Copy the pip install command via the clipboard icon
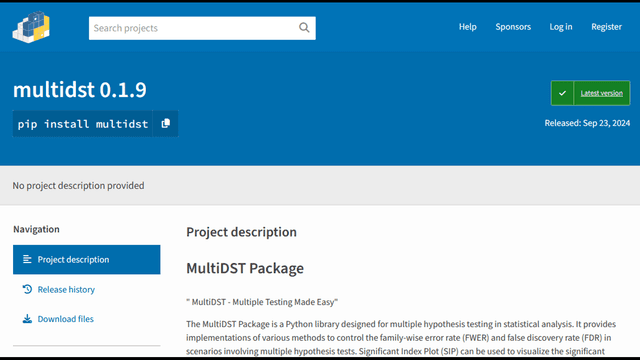The image size is (640, 360). click(166, 124)
